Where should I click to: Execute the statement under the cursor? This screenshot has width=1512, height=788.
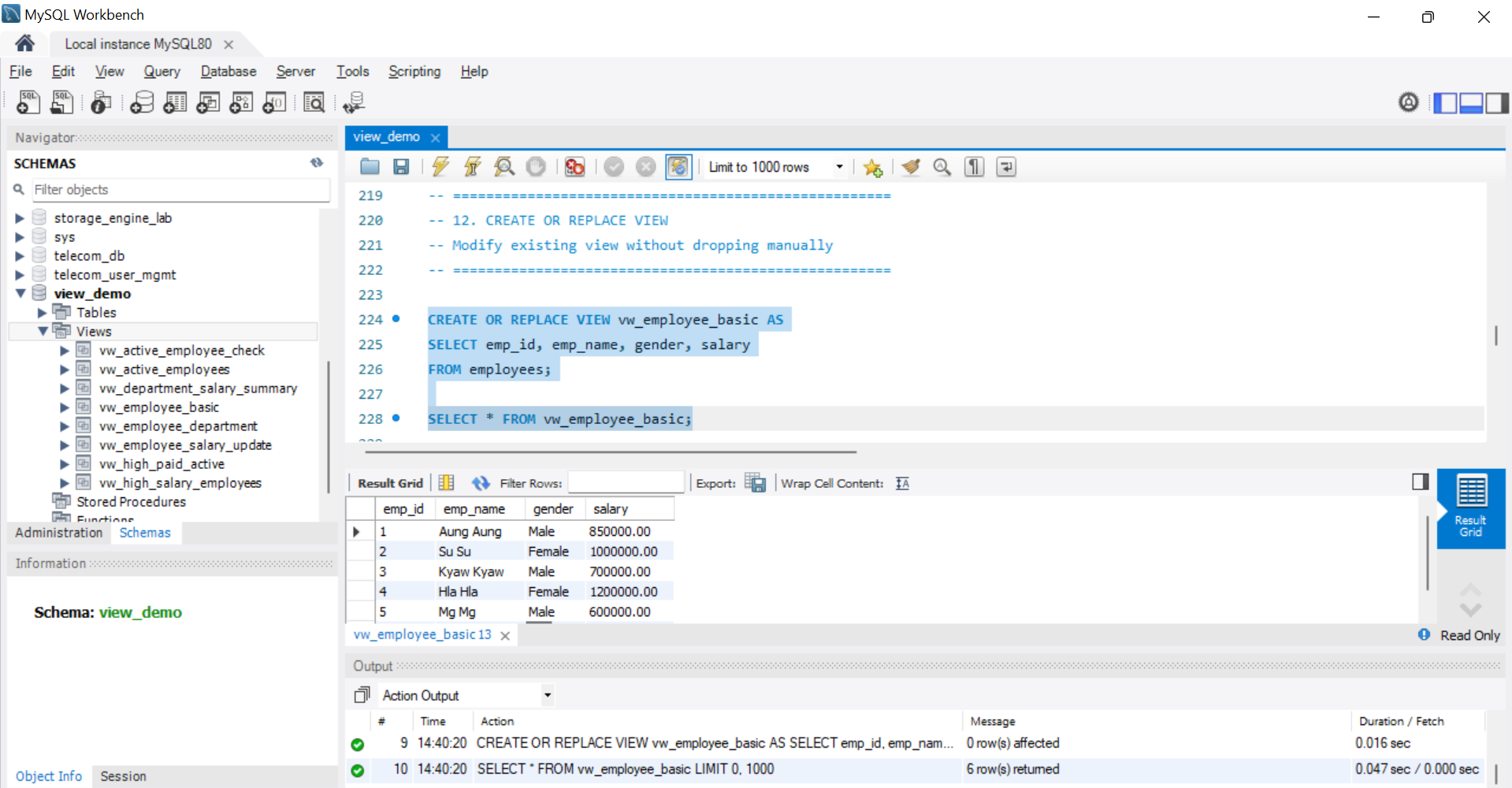click(x=473, y=167)
